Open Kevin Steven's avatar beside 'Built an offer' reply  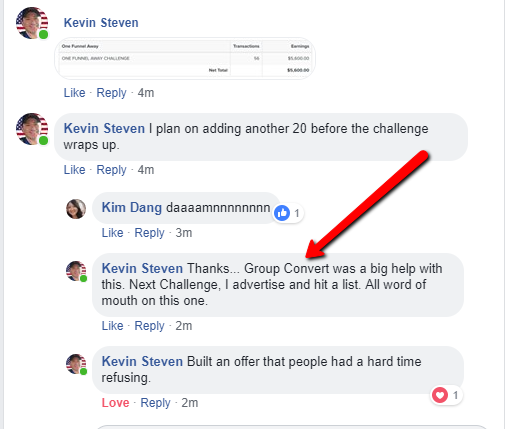(76, 364)
